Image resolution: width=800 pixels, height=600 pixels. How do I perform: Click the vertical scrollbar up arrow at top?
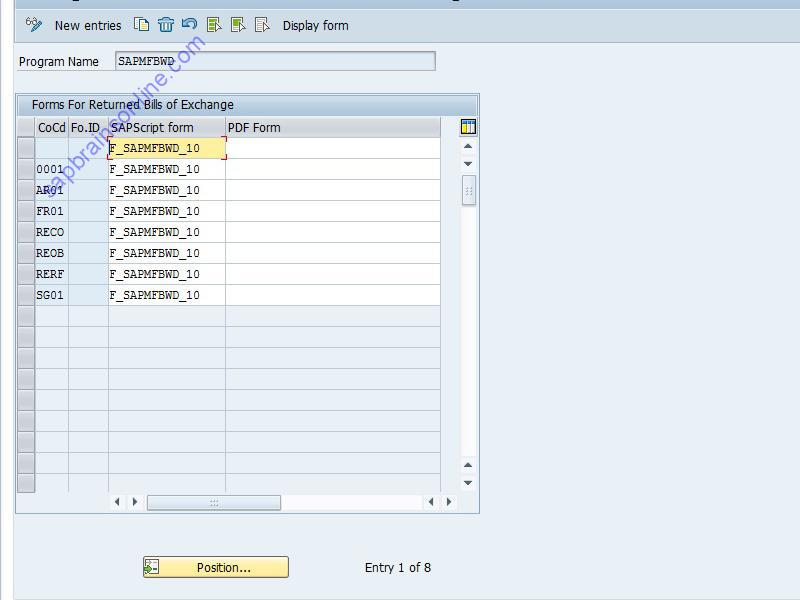tap(468, 146)
